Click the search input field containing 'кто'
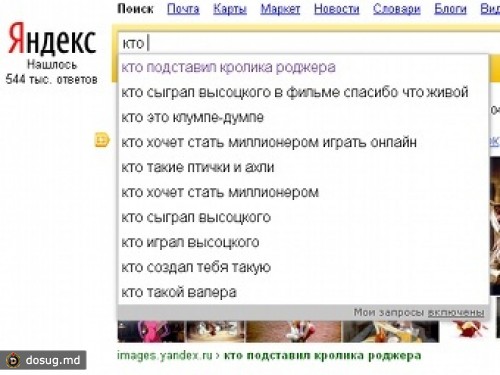The width and height of the screenshot is (500, 375). point(308,43)
